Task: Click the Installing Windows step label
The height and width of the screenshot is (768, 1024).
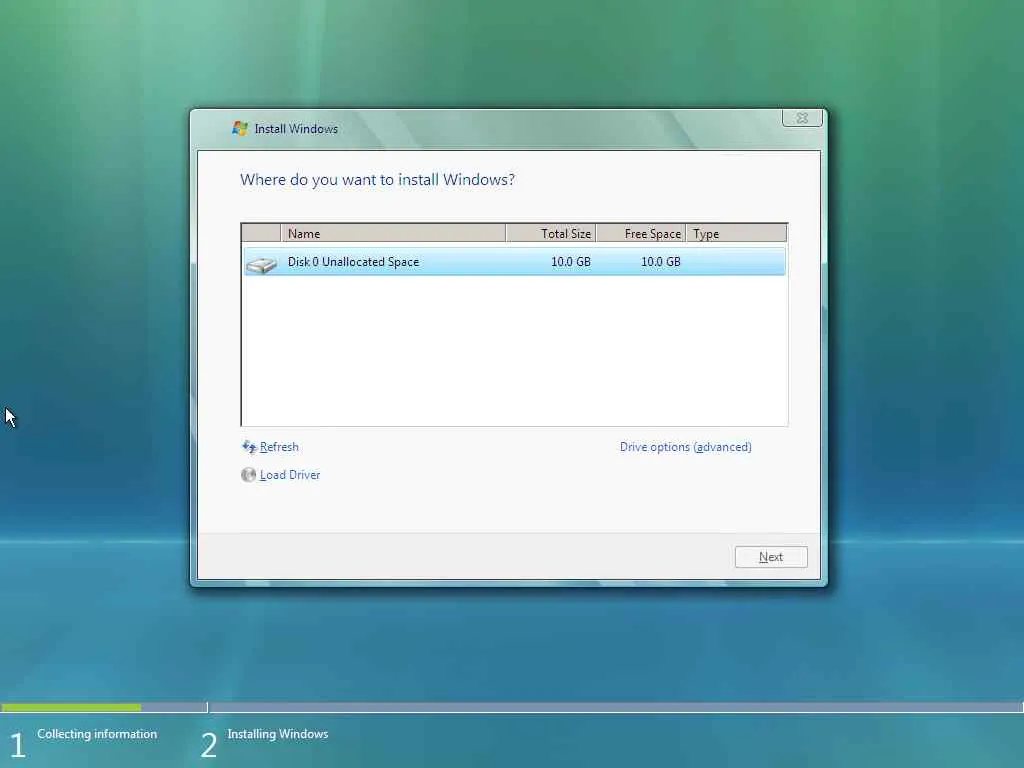Action: pyautogui.click(x=278, y=734)
